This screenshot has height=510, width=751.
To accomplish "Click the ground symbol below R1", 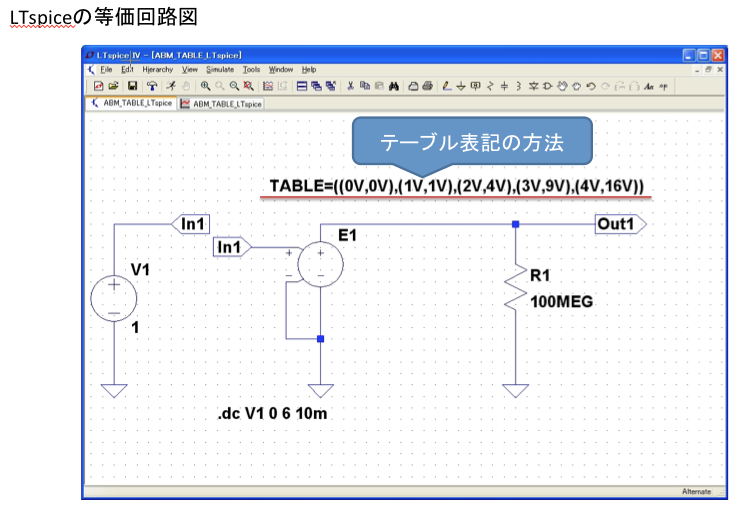I will [515, 391].
